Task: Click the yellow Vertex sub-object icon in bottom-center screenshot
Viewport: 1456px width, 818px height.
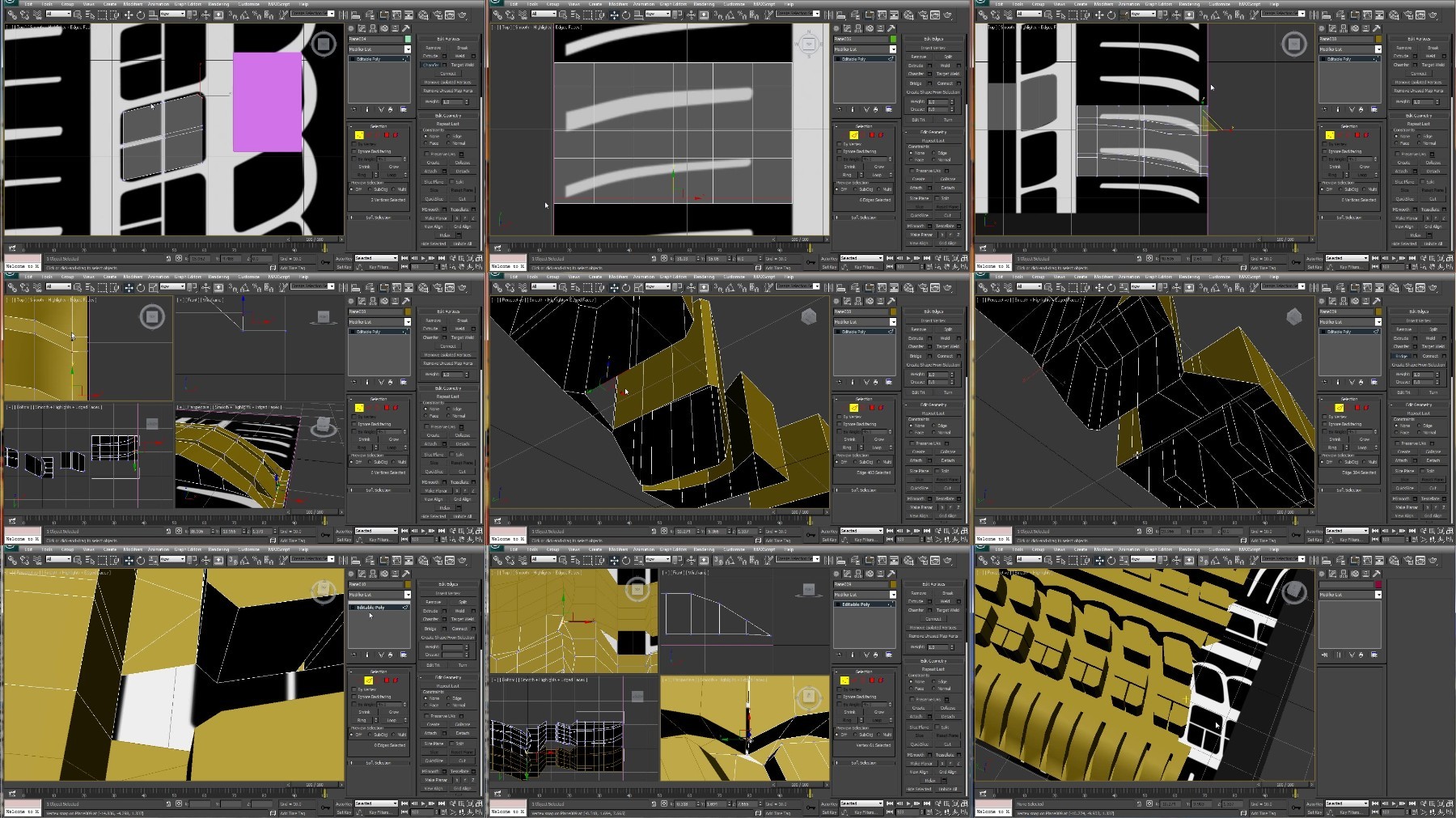Action: tap(844, 680)
